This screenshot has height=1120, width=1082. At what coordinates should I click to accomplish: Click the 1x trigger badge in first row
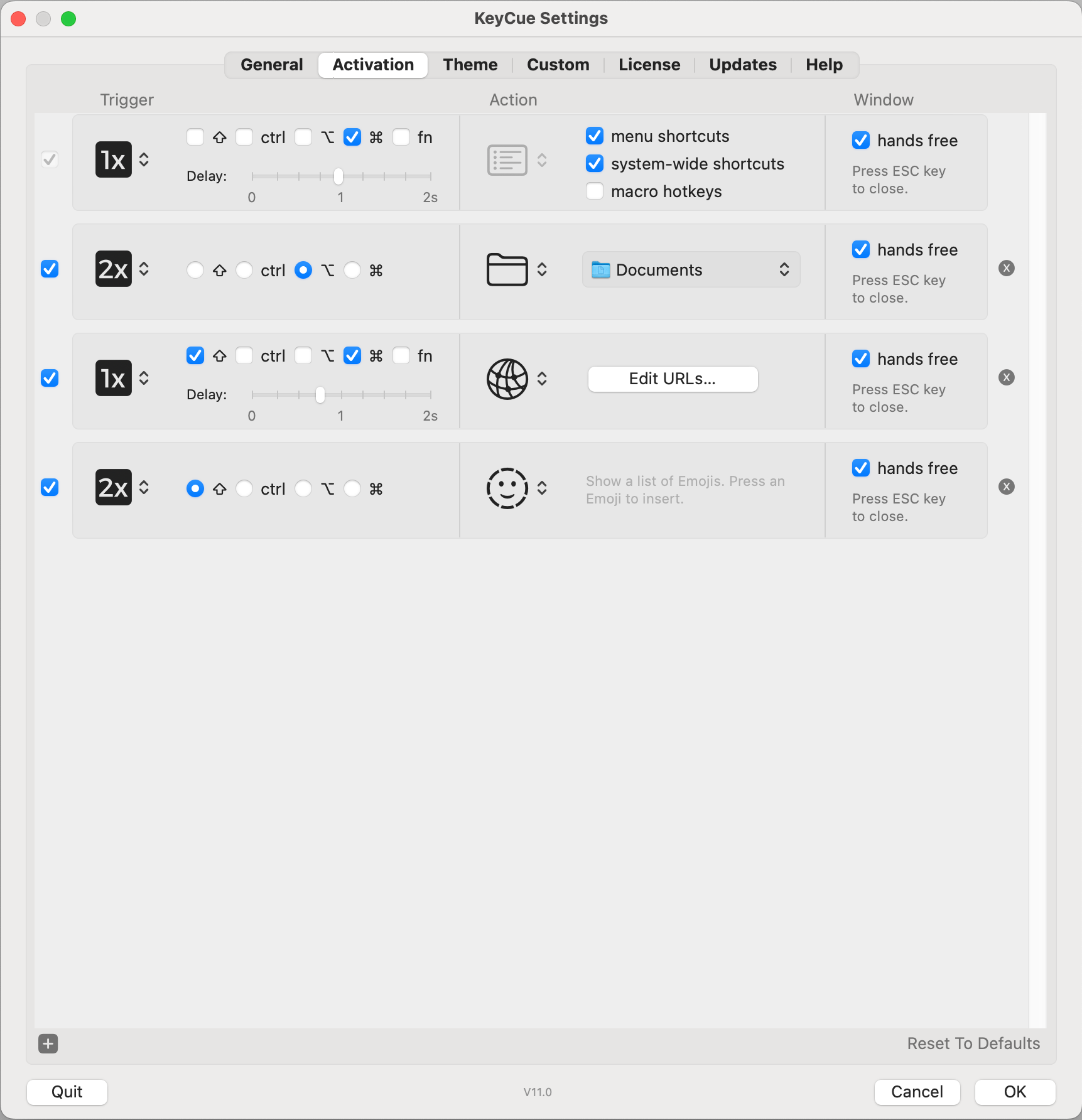point(114,159)
